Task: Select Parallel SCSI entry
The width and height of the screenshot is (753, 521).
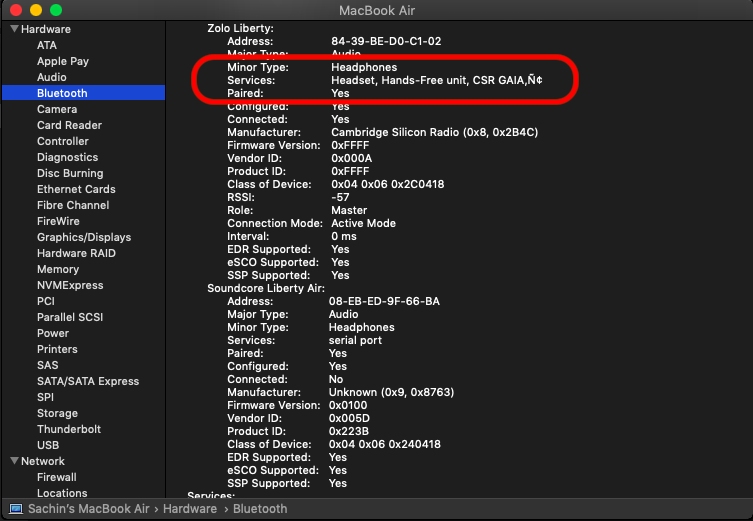Action: (70, 317)
